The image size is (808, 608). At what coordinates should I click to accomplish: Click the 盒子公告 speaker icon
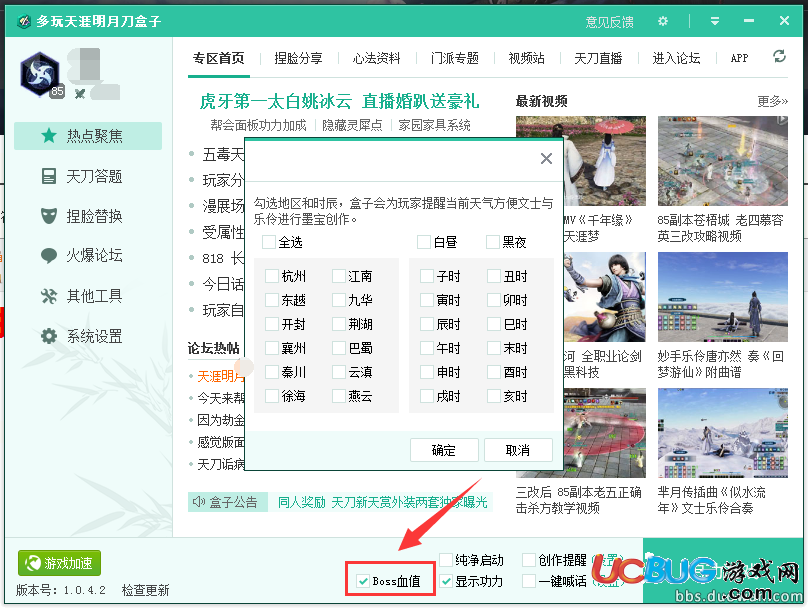click(199, 501)
